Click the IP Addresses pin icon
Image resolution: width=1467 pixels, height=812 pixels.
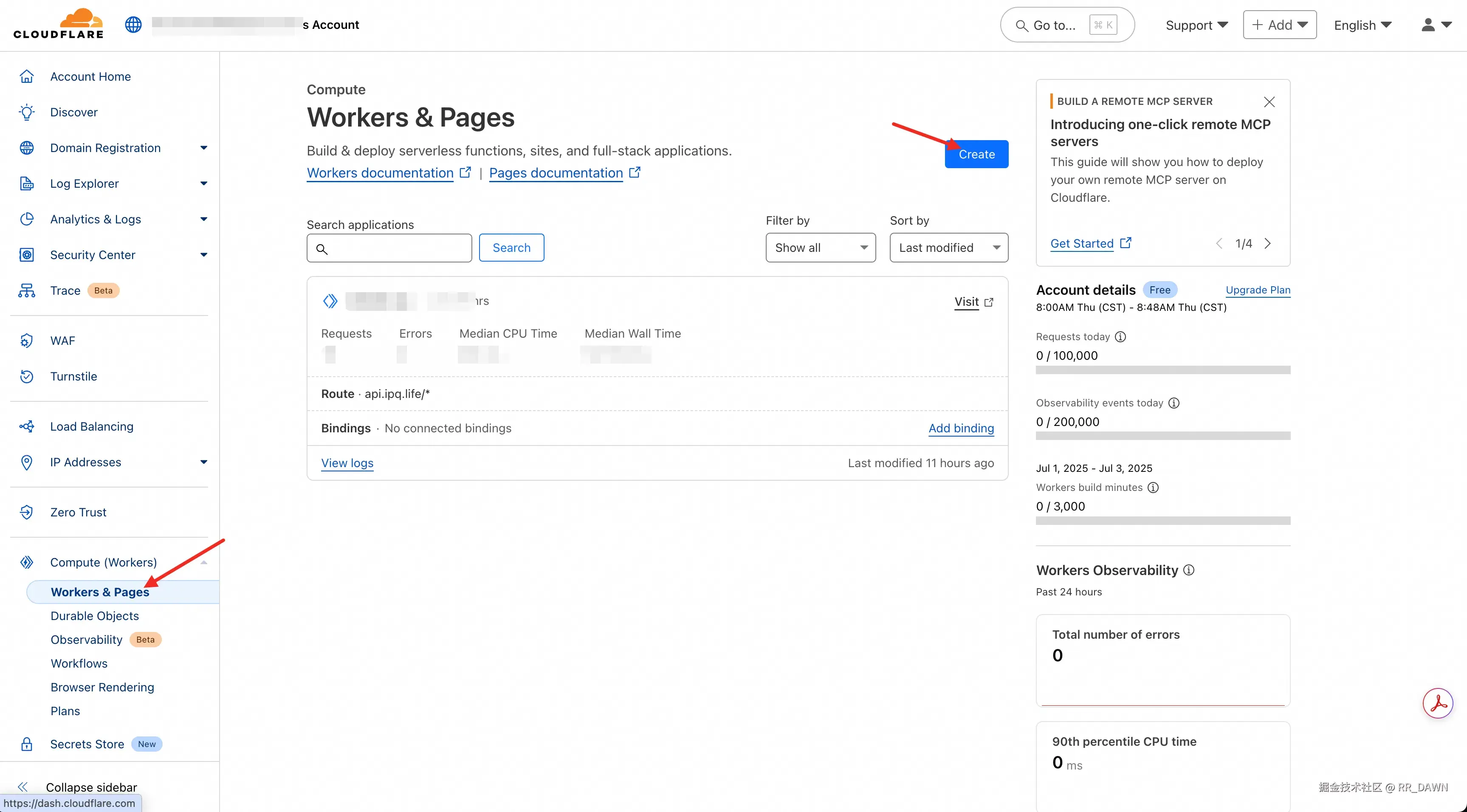[27, 462]
